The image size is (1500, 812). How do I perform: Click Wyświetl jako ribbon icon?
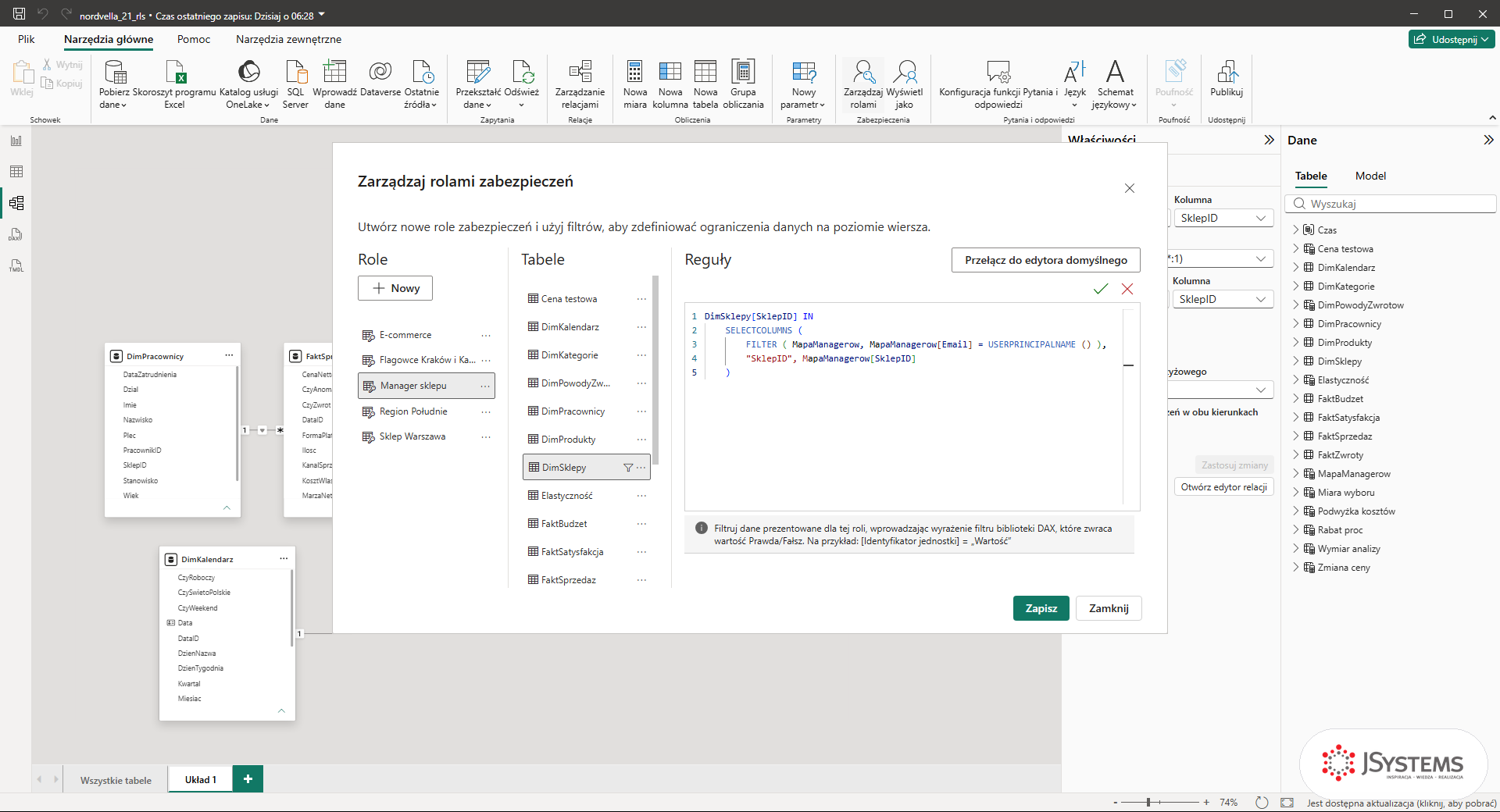905,84
